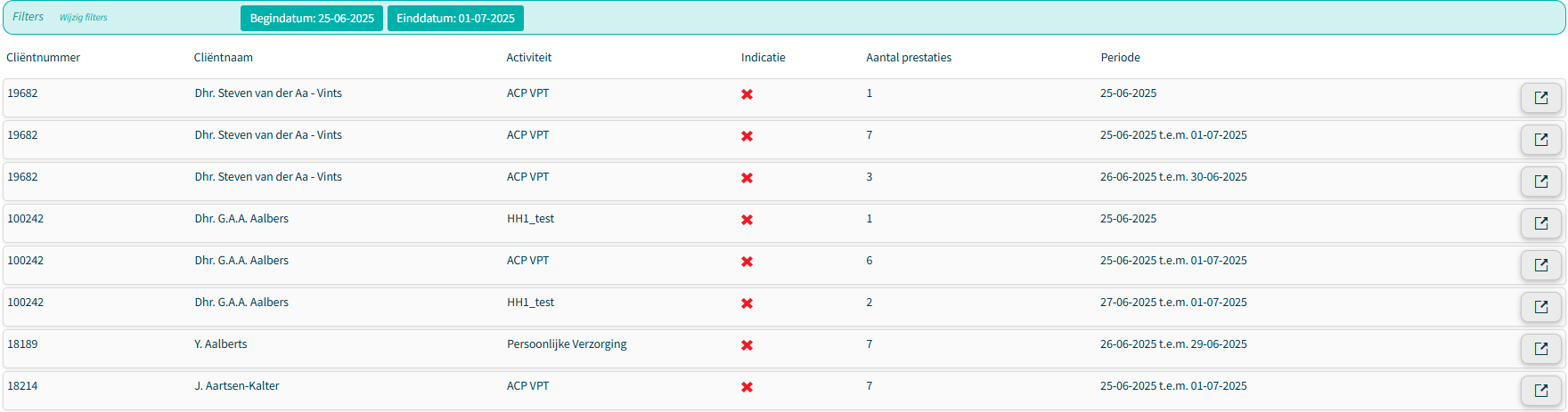Open details icon for period 27-06-2025 t.e.m. 01-07-2025
The height and width of the screenshot is (412, 1568).
(1540, 307)
